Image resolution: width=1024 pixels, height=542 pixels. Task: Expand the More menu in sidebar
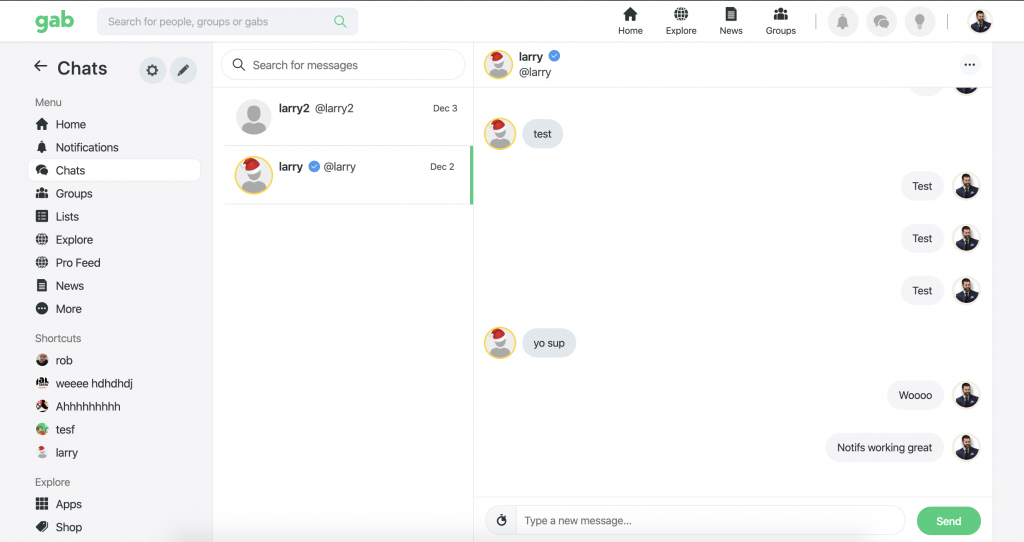pyautogui.click(x=68, y=309)
